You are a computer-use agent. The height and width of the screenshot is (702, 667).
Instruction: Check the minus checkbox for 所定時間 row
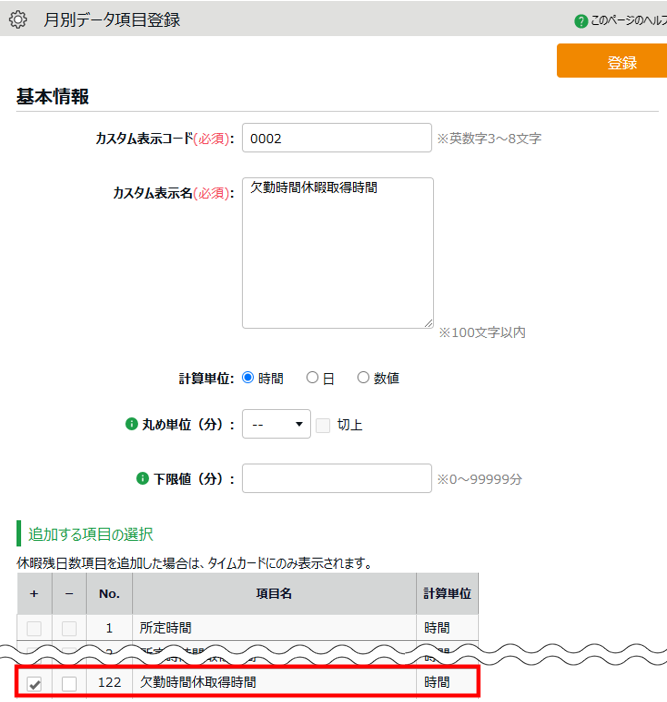tap(69, 628)
